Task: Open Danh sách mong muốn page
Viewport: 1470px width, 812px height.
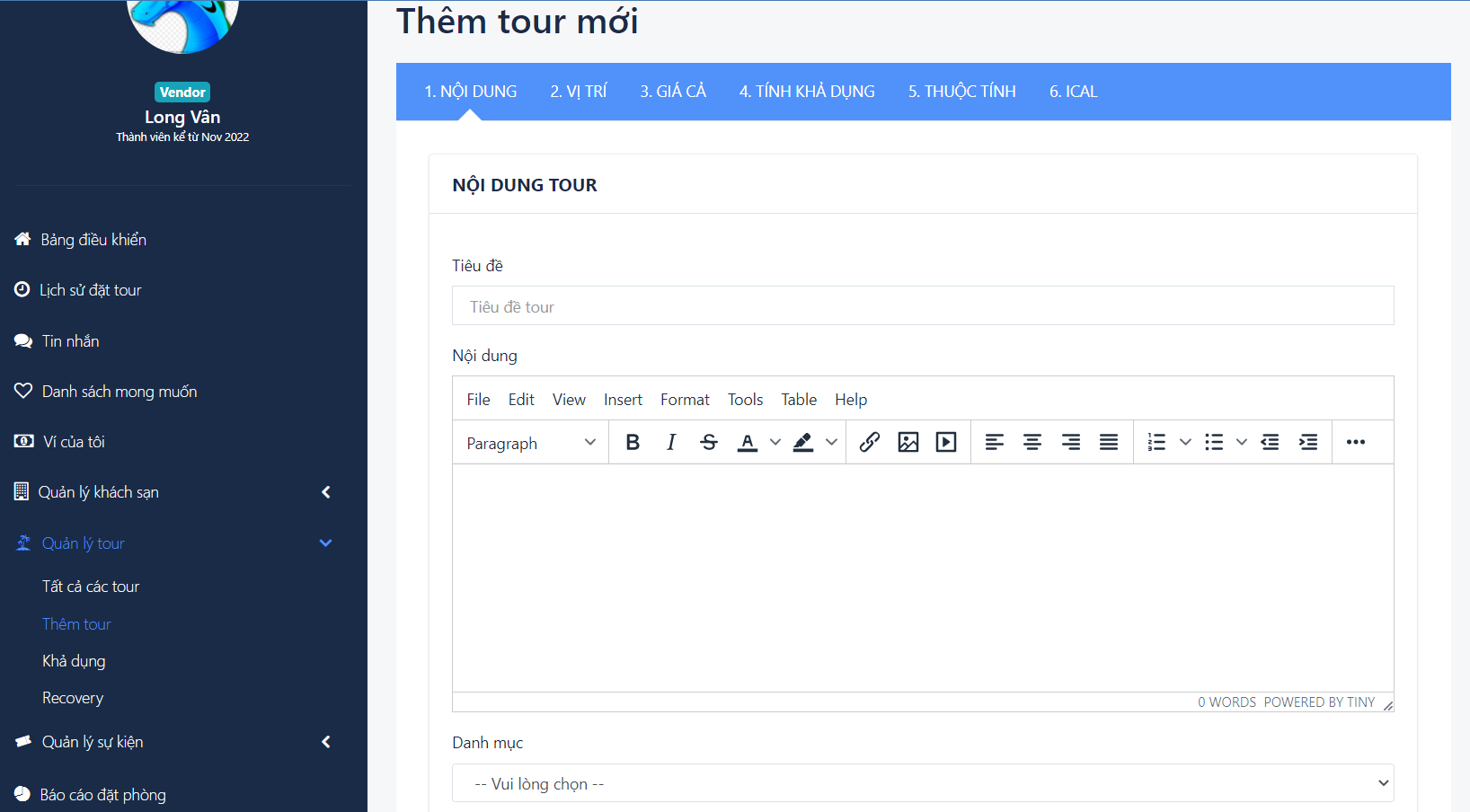Action: click(120, 392)
